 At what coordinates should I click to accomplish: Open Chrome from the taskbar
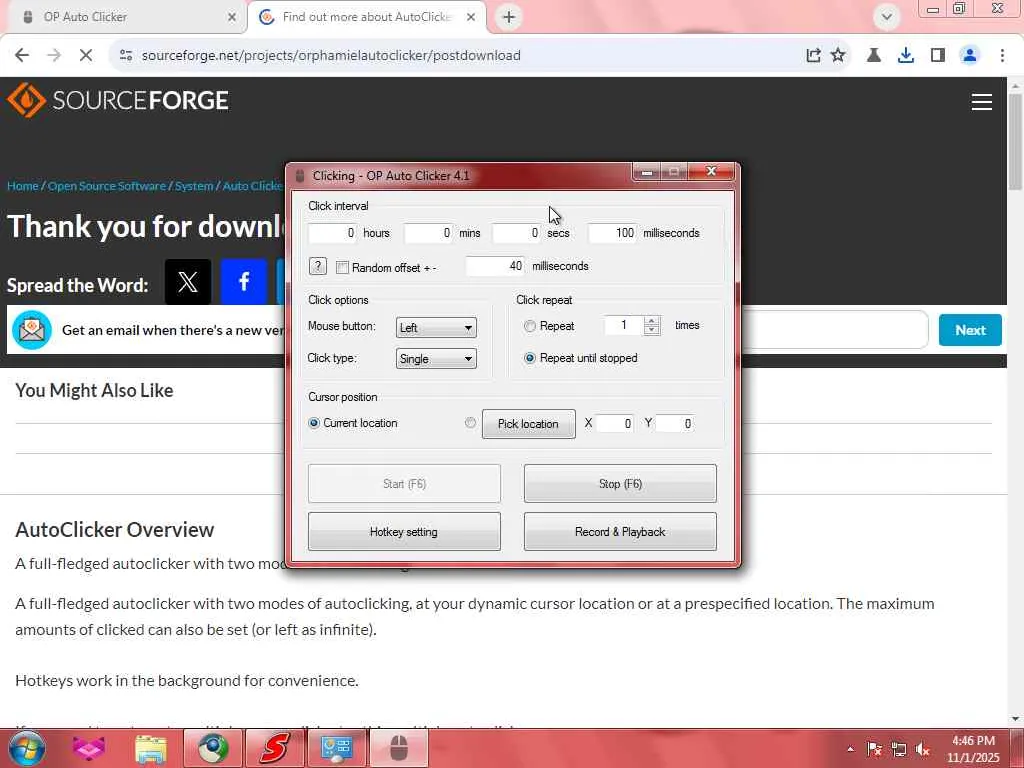click(x=214, y=749)
